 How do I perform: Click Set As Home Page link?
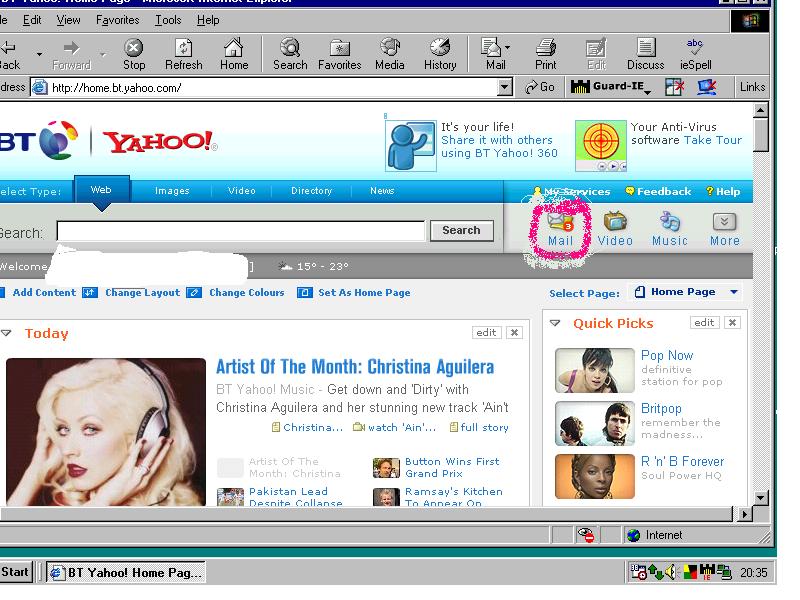point(364,292)
